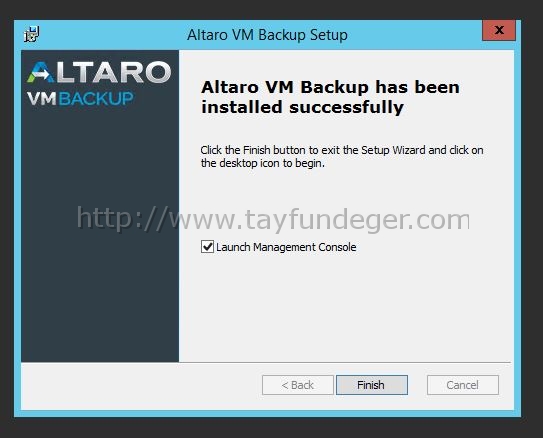Screen dimensions: 543x438
Task: Click the horizontal separator line above the buttons
Action: [x=266, y=363]
